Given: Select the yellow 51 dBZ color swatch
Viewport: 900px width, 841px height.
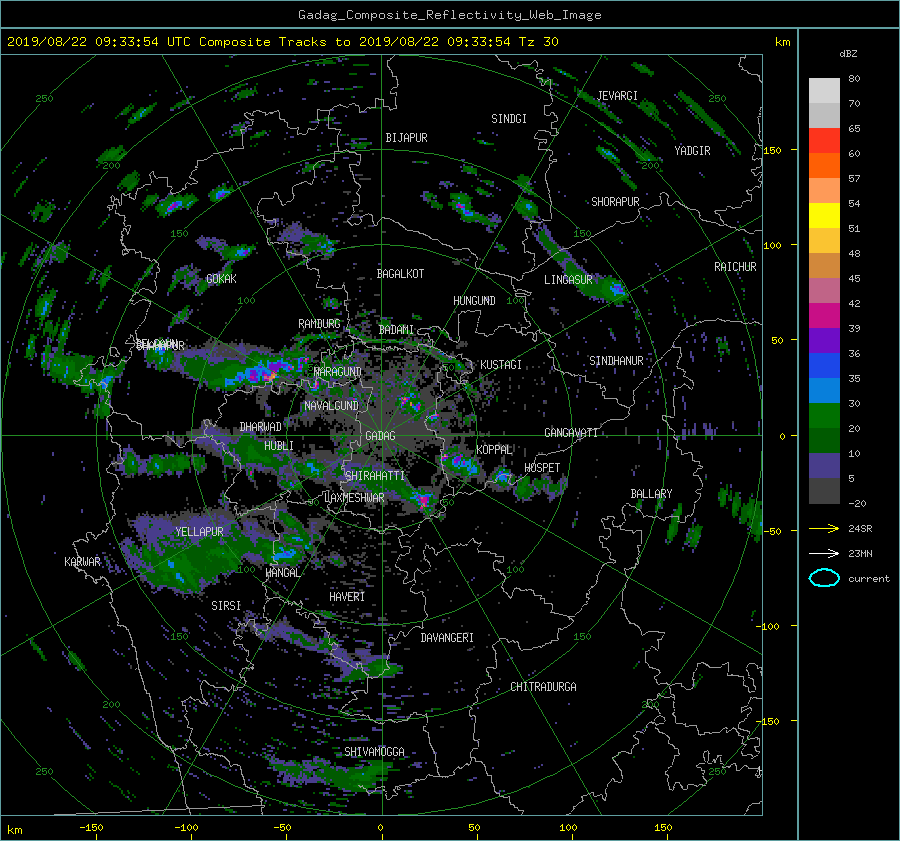Looking at the screenshot, I should 824,215.
